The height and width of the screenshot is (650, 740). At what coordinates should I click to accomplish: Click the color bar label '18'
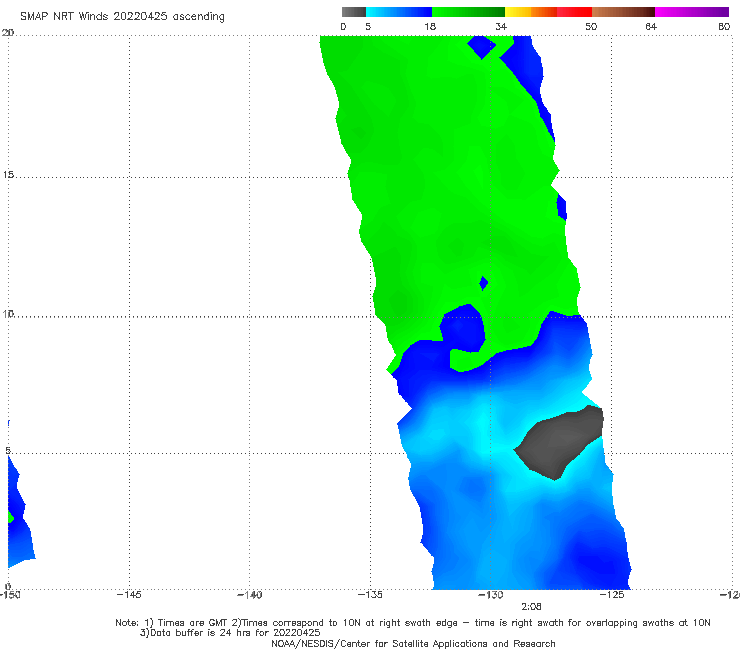(x=430, y=27)
